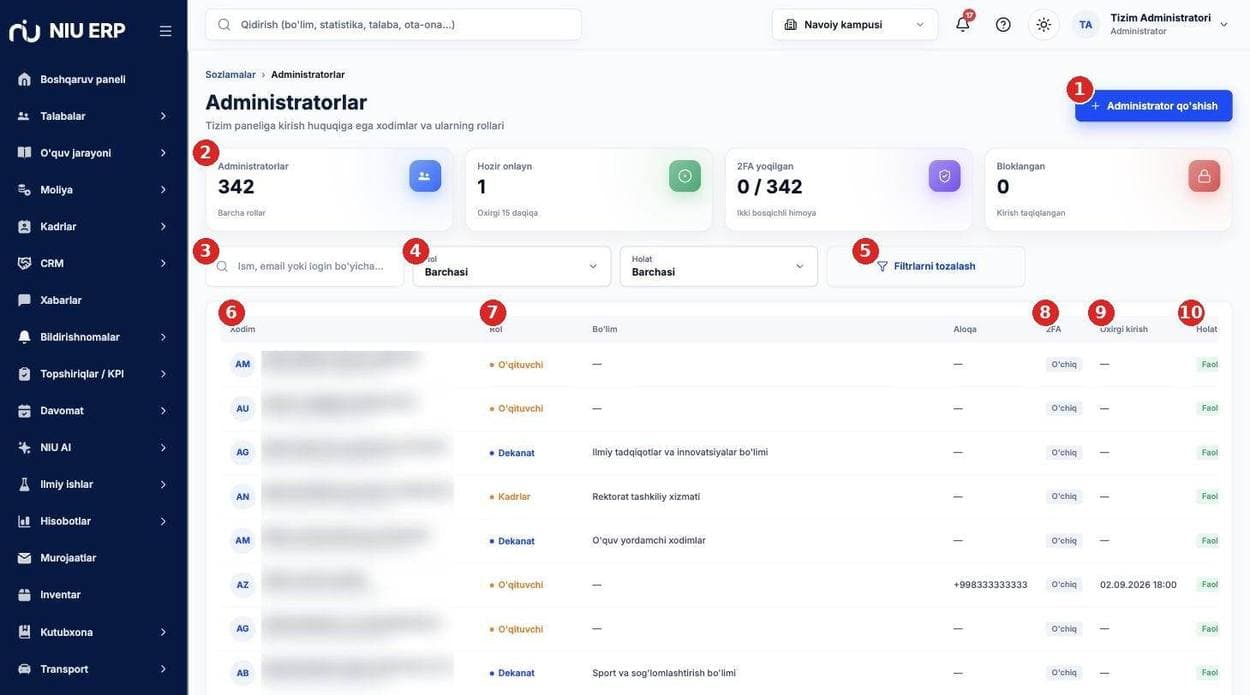Click the O'quv jarayoni book icon

24,153
